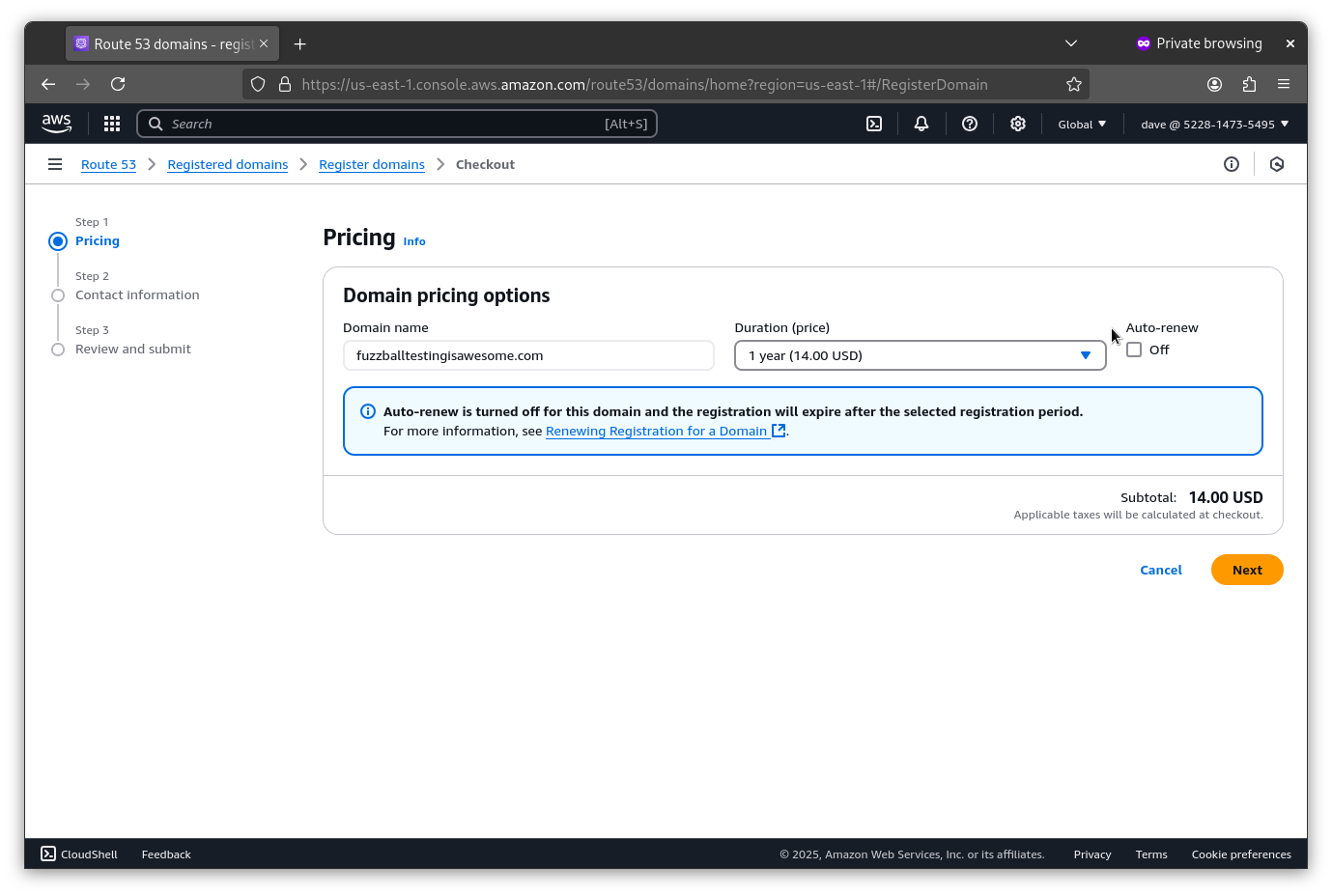Proceed with the Next button
The image size is (1332, 896).
1247,570
